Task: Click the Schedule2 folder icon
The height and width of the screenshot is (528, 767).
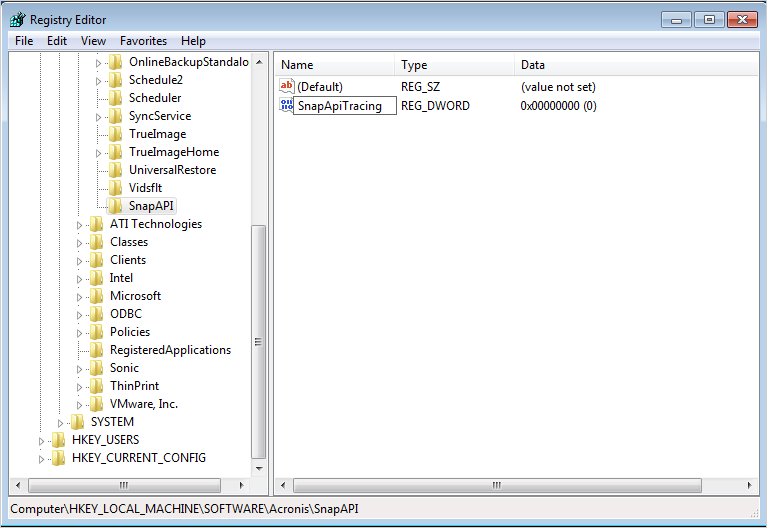Action: [116, 80]
